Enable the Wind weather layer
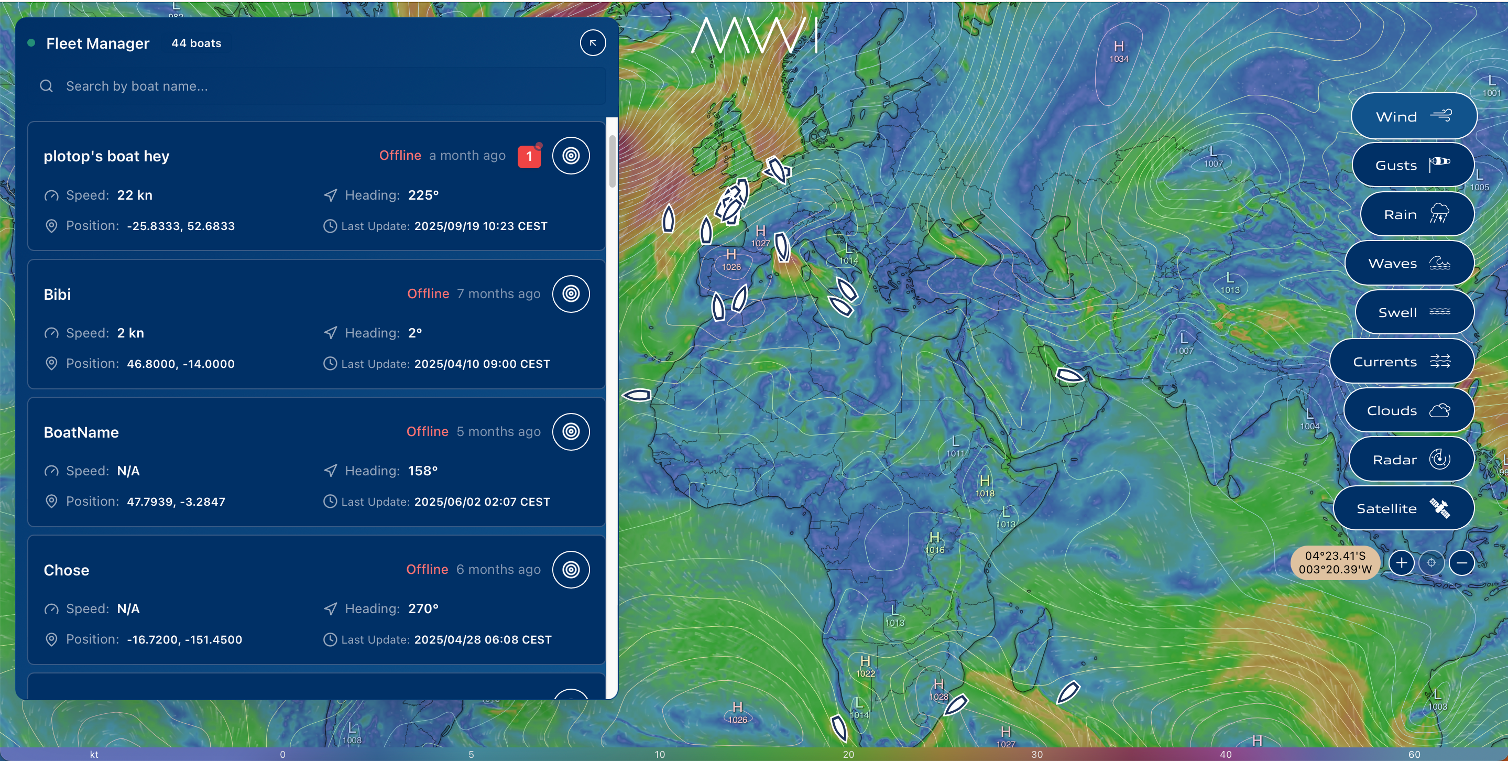This screenshot has width=1508, height=762. [x=1413, y=117]
